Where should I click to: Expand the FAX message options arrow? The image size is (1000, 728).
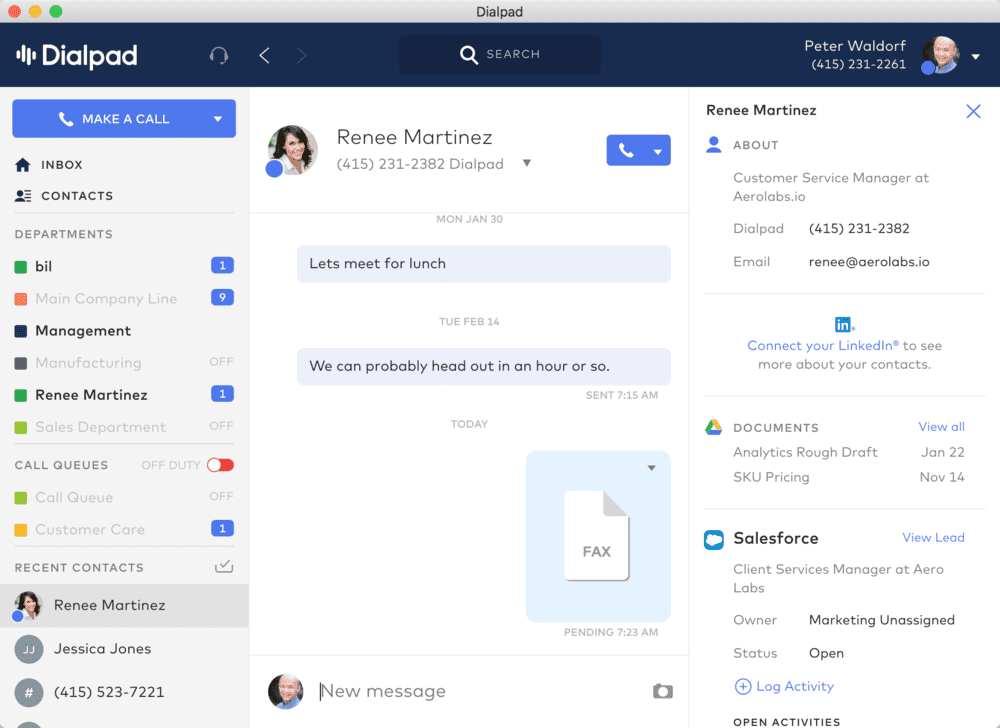[652, 468]
